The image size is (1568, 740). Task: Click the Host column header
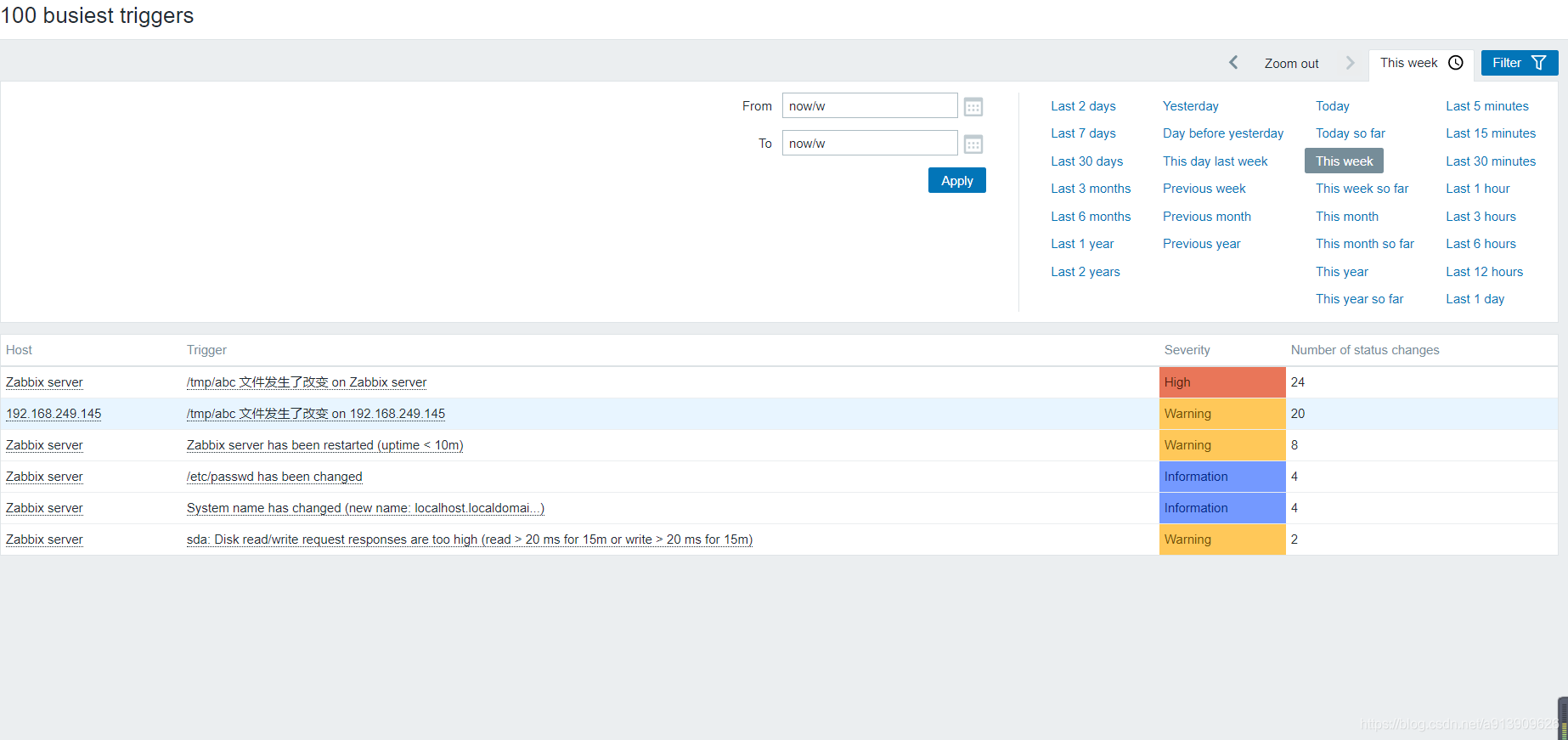tap(19, 350)
